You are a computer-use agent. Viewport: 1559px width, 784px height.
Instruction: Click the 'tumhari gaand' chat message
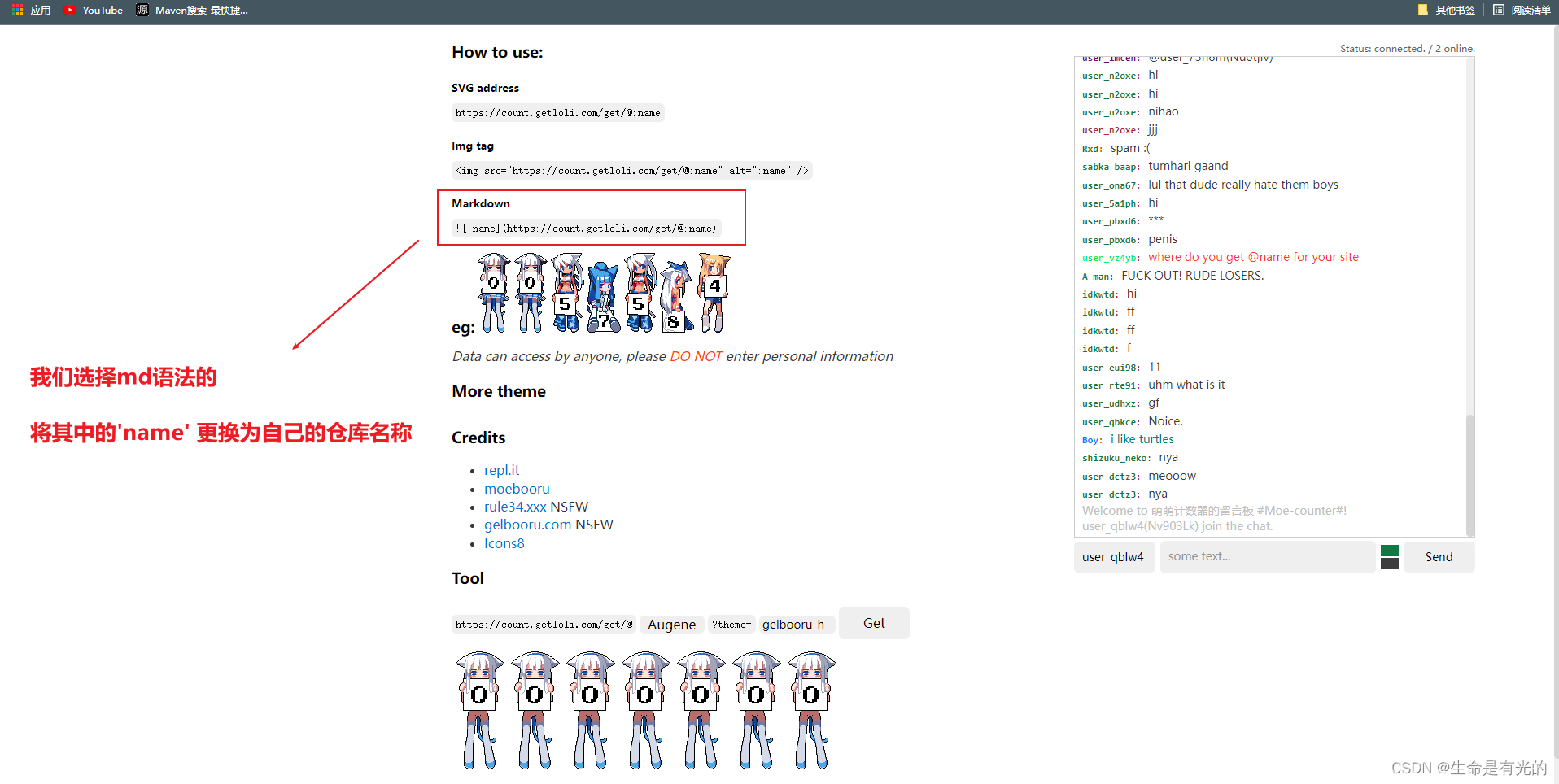tap(1188, 166)
